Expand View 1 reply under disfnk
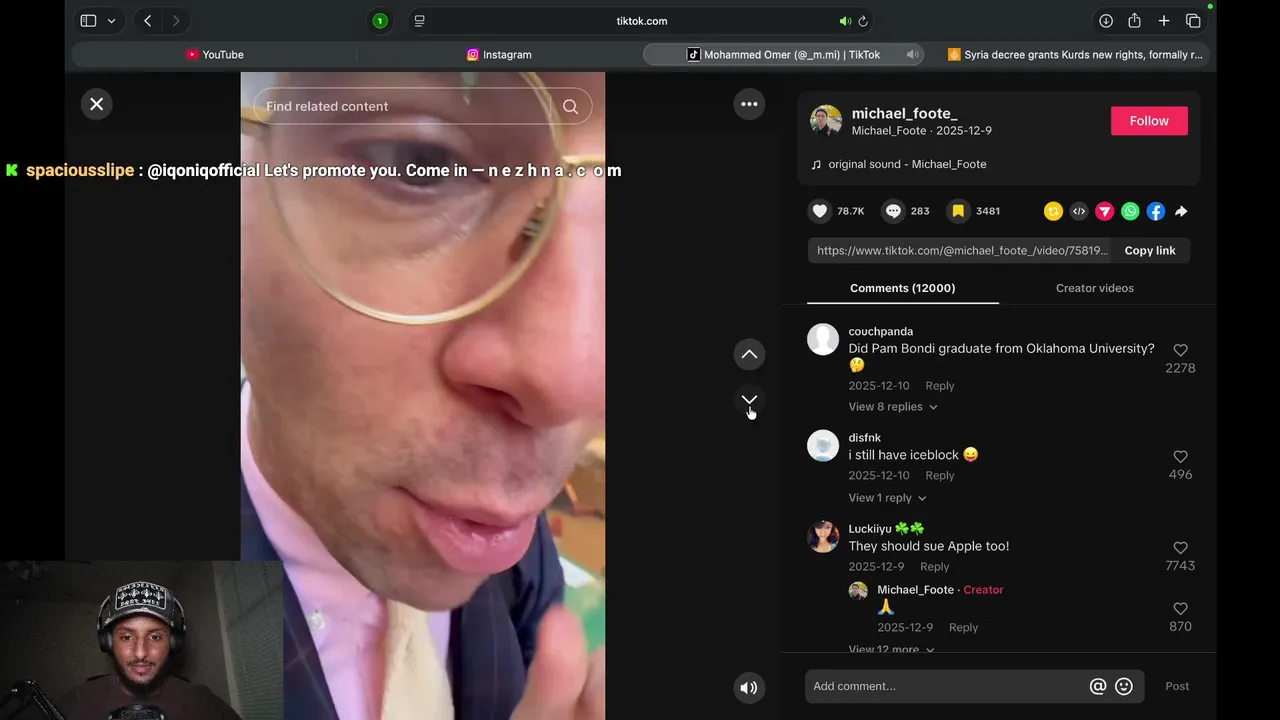 coord(887,498)
